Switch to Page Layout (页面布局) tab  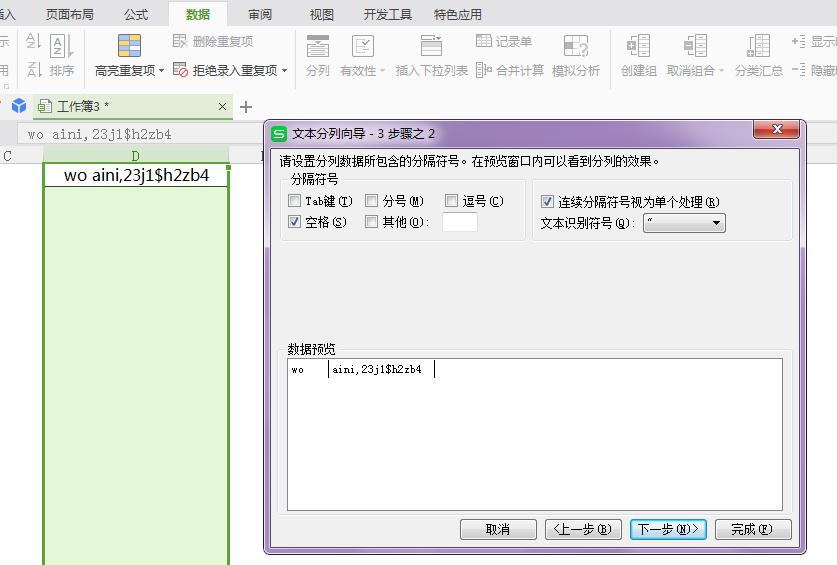point(70,14)
